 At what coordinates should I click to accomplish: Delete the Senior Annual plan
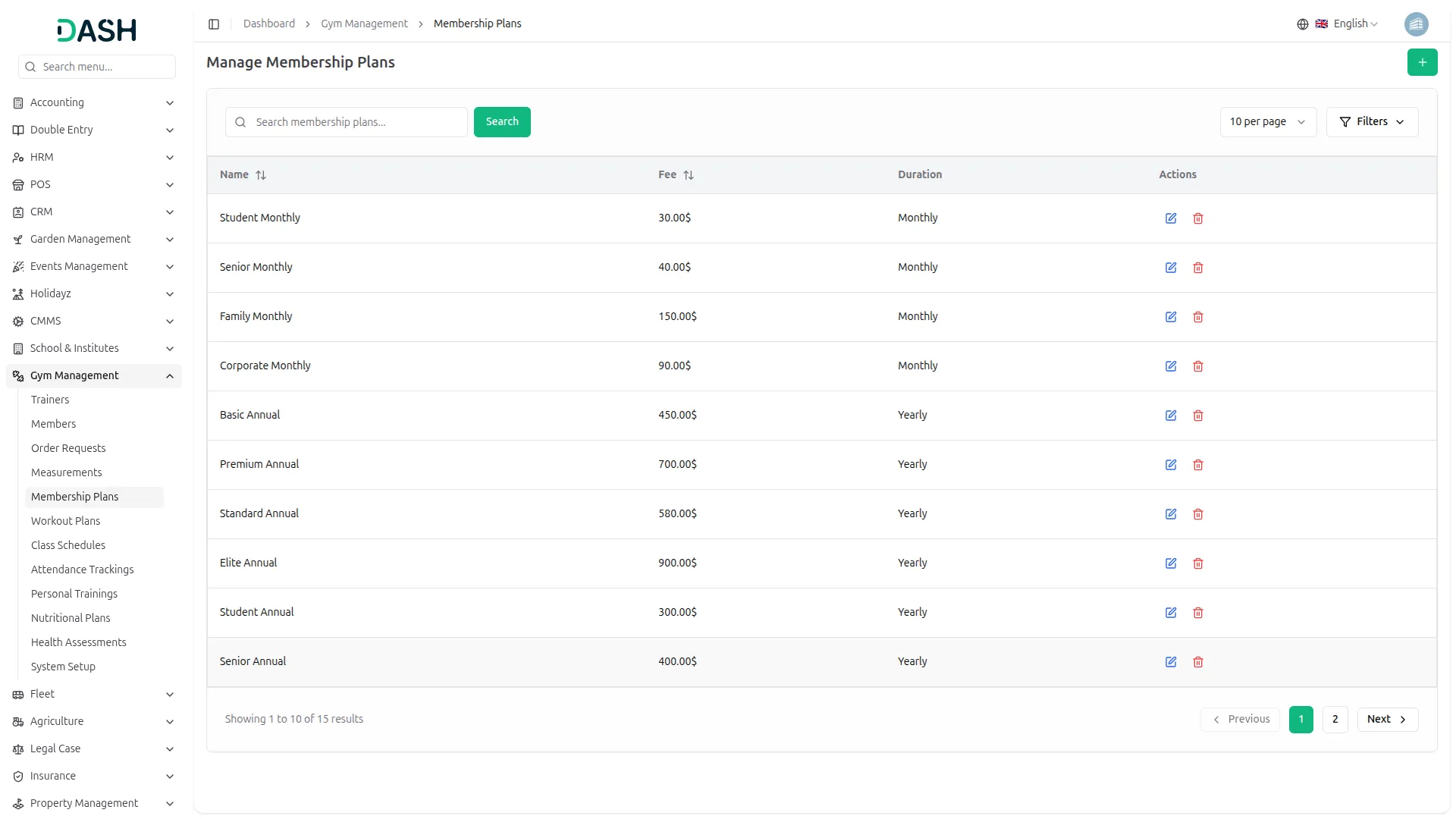(1198, 662)
